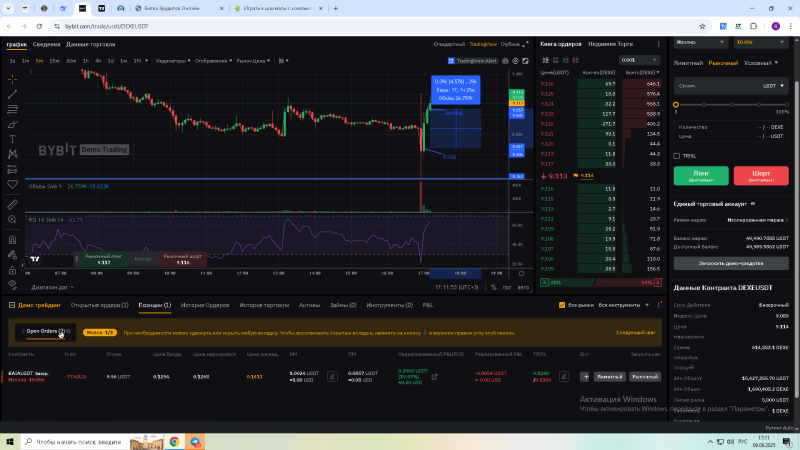Toggle drawings visibility eye icon
The width and height of the screenshot is (800, 450).
point(12,285)
